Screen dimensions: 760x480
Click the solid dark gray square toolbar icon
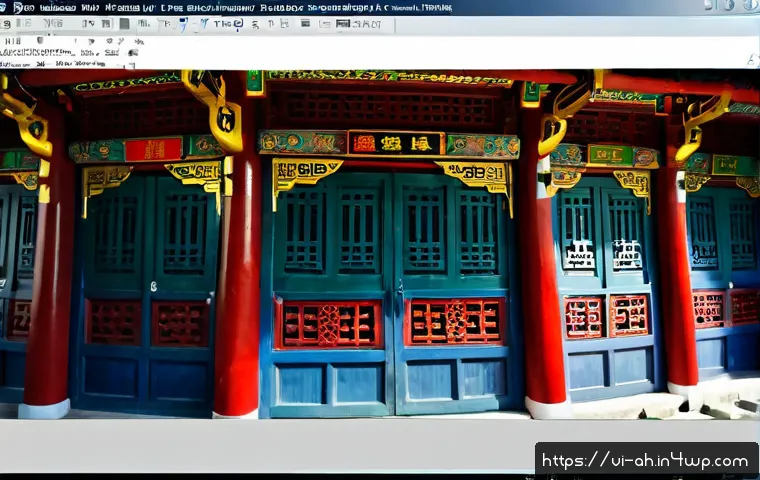(124, 24)
